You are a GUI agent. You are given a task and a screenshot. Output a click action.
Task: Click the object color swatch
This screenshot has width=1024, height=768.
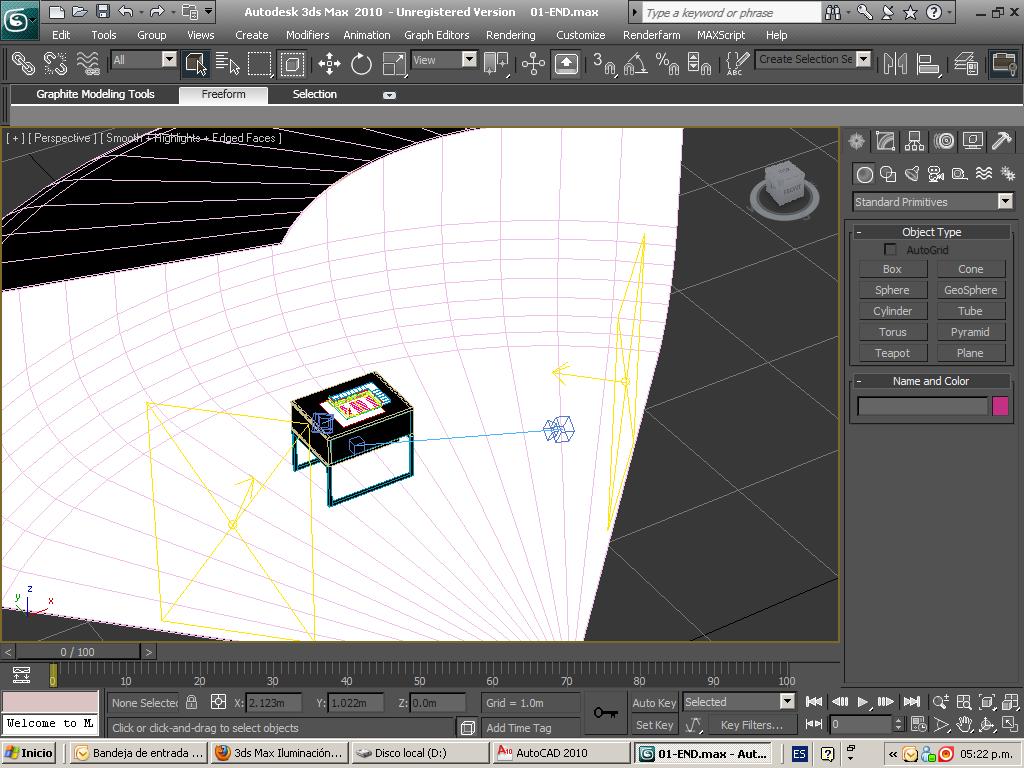pos(1000,406)
